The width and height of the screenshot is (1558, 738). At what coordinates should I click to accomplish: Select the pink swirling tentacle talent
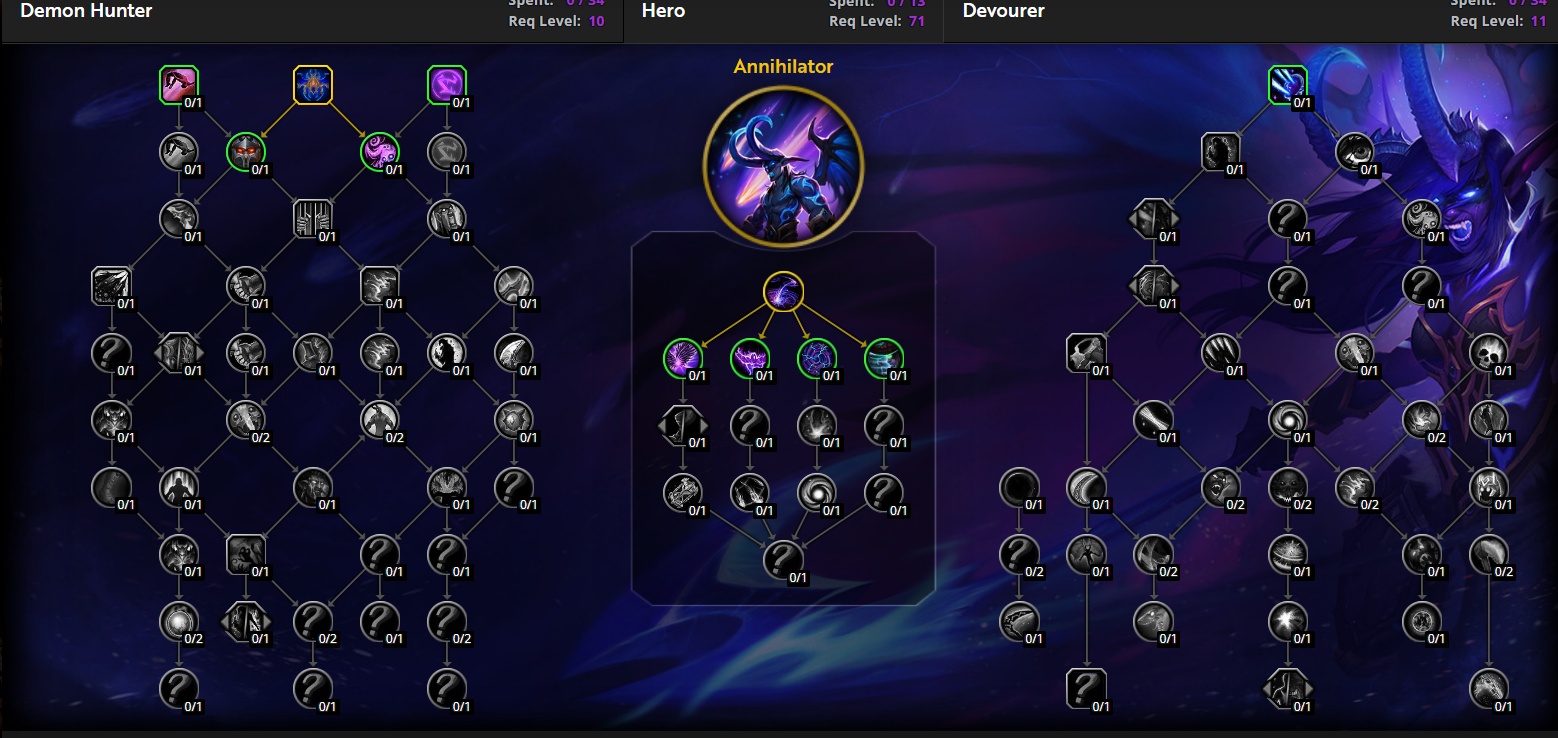coord(380,152)
